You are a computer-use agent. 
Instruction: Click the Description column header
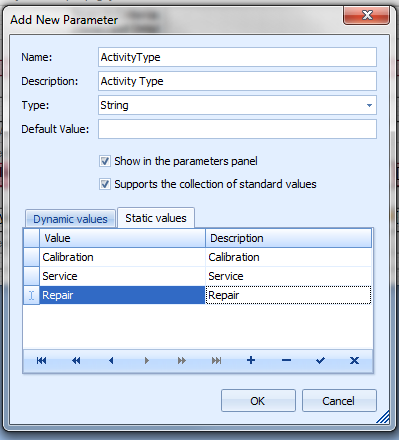click(288, 238)
